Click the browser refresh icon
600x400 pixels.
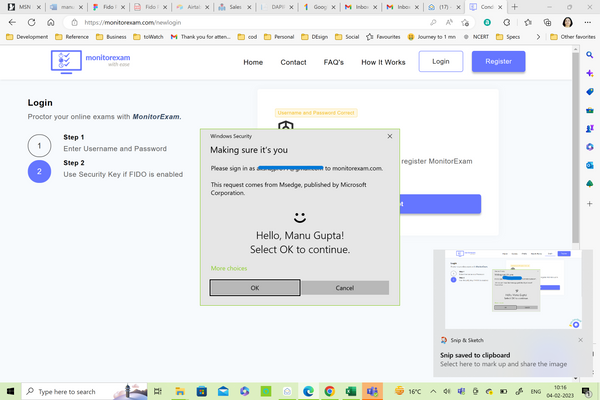pyautogui.click(x=29, y=21)
